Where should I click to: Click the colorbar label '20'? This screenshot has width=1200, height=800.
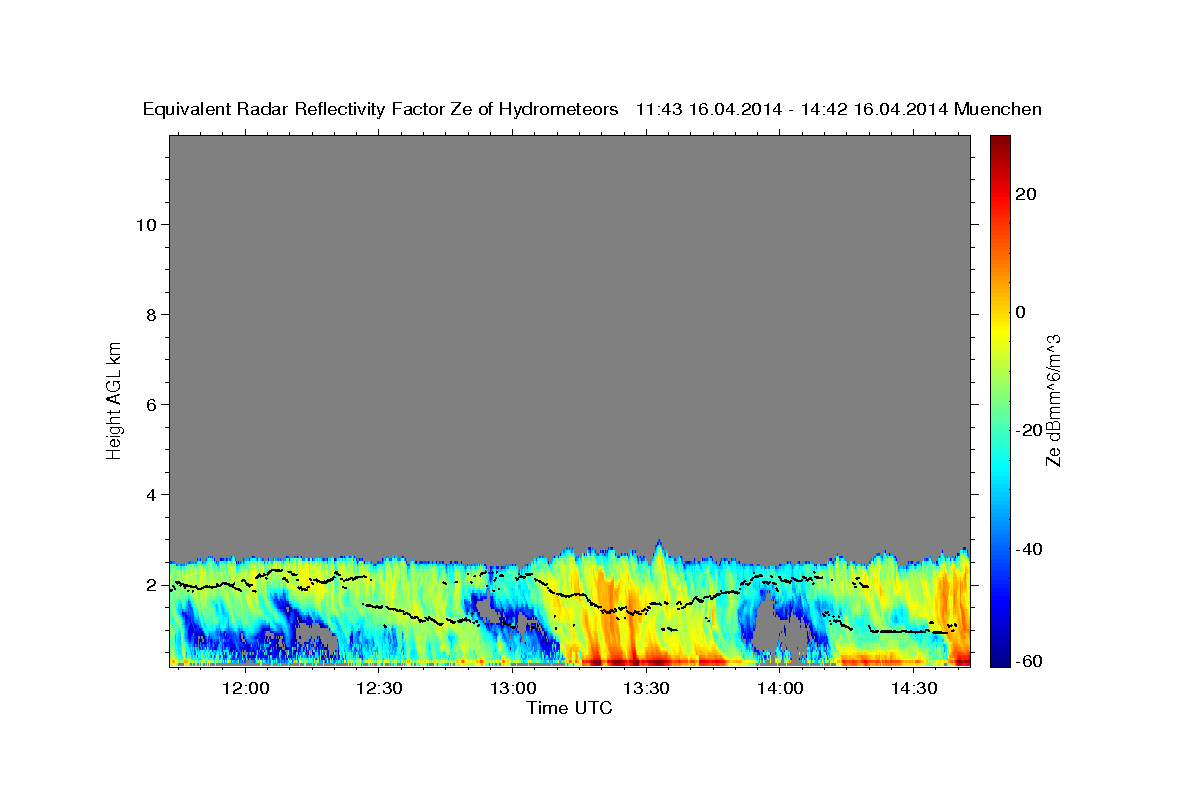tap(1026, 194)
